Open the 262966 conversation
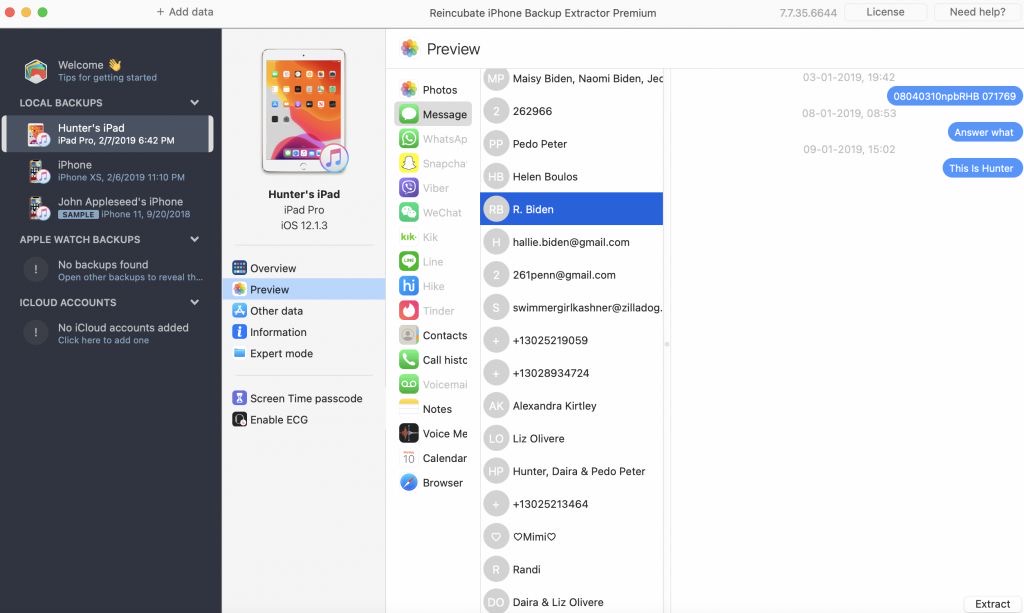 [571, 111]
